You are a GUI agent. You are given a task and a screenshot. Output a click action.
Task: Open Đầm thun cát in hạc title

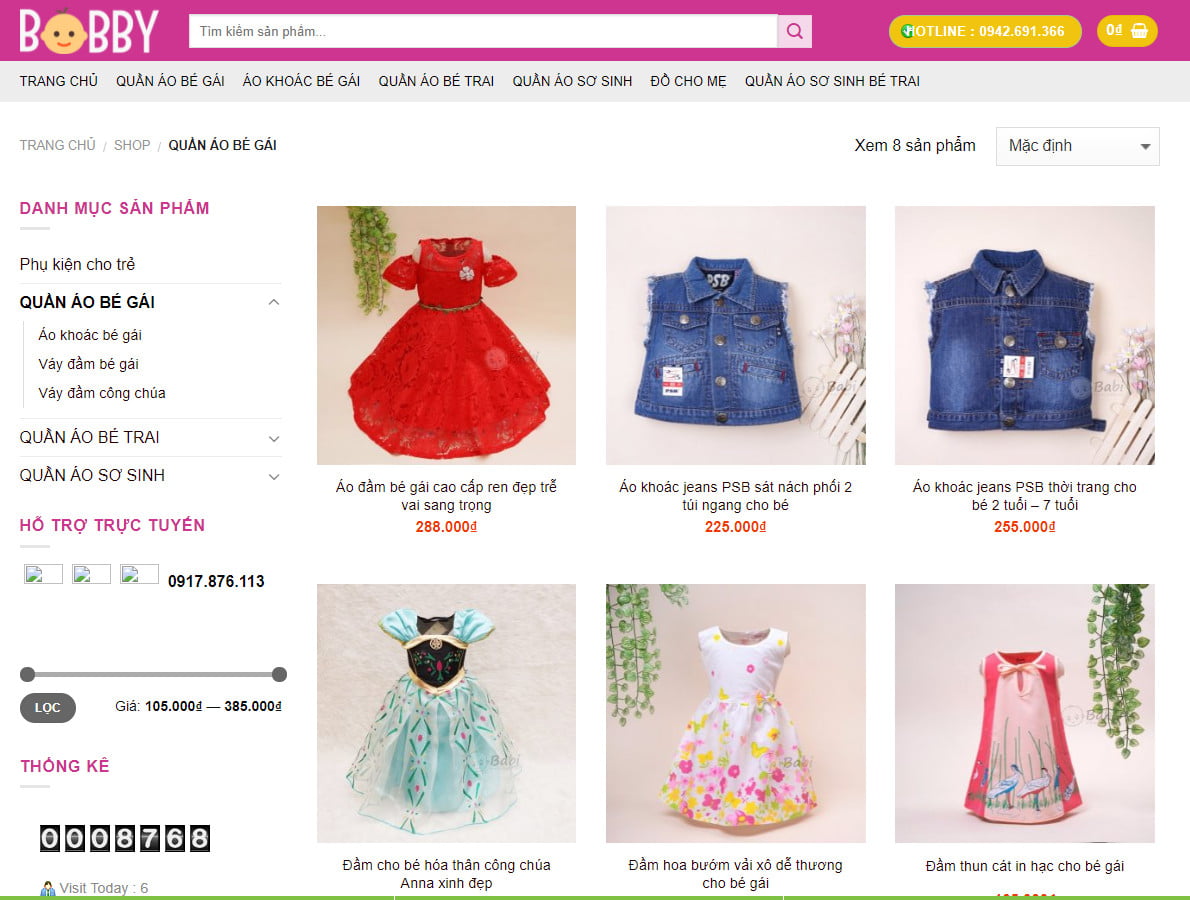click(x=1025, y=866)
